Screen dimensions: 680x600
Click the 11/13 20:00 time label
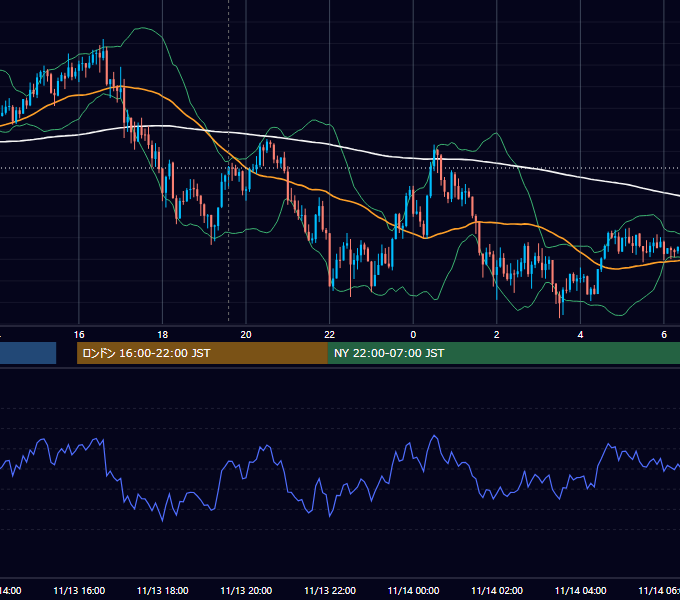point(246,590)
